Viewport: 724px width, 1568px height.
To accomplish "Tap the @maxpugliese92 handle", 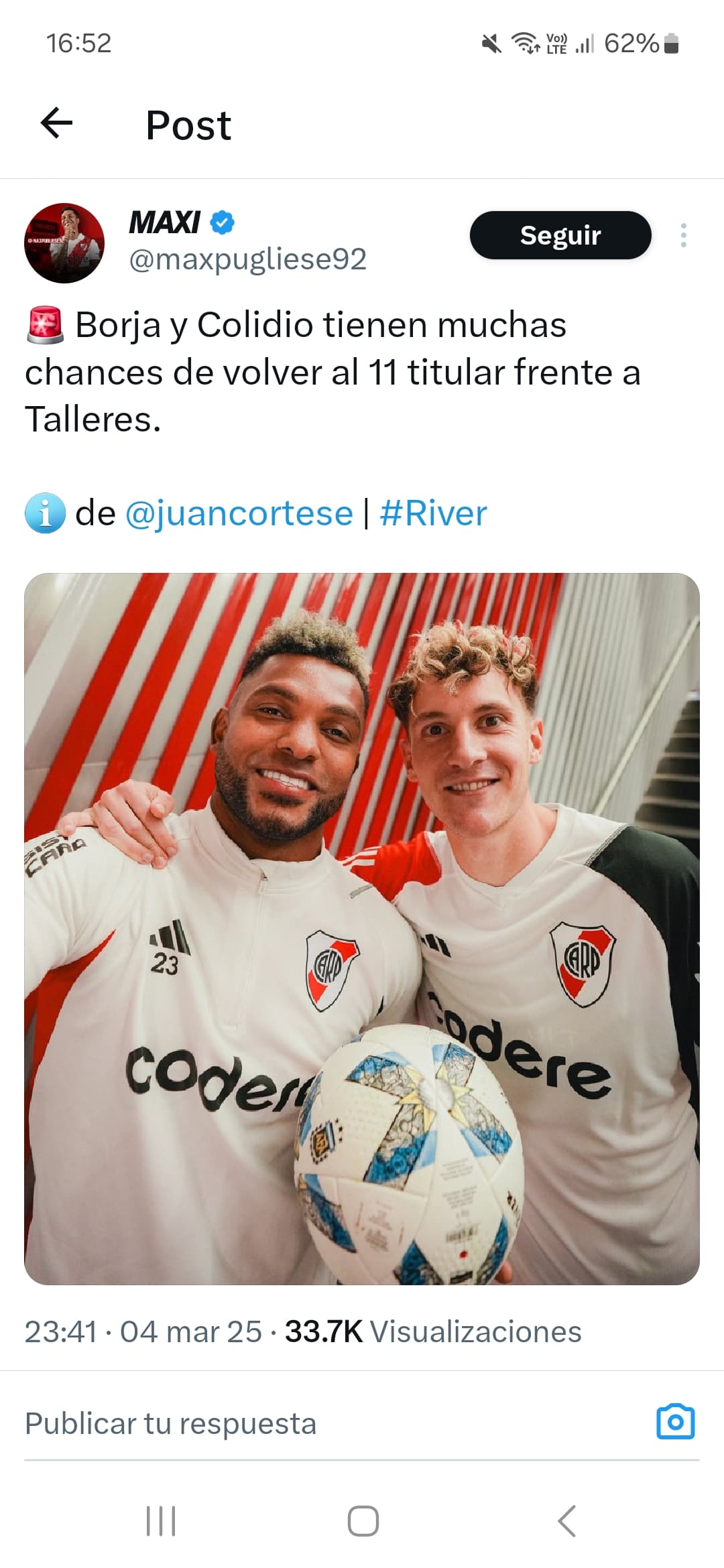I will (247, 260).
